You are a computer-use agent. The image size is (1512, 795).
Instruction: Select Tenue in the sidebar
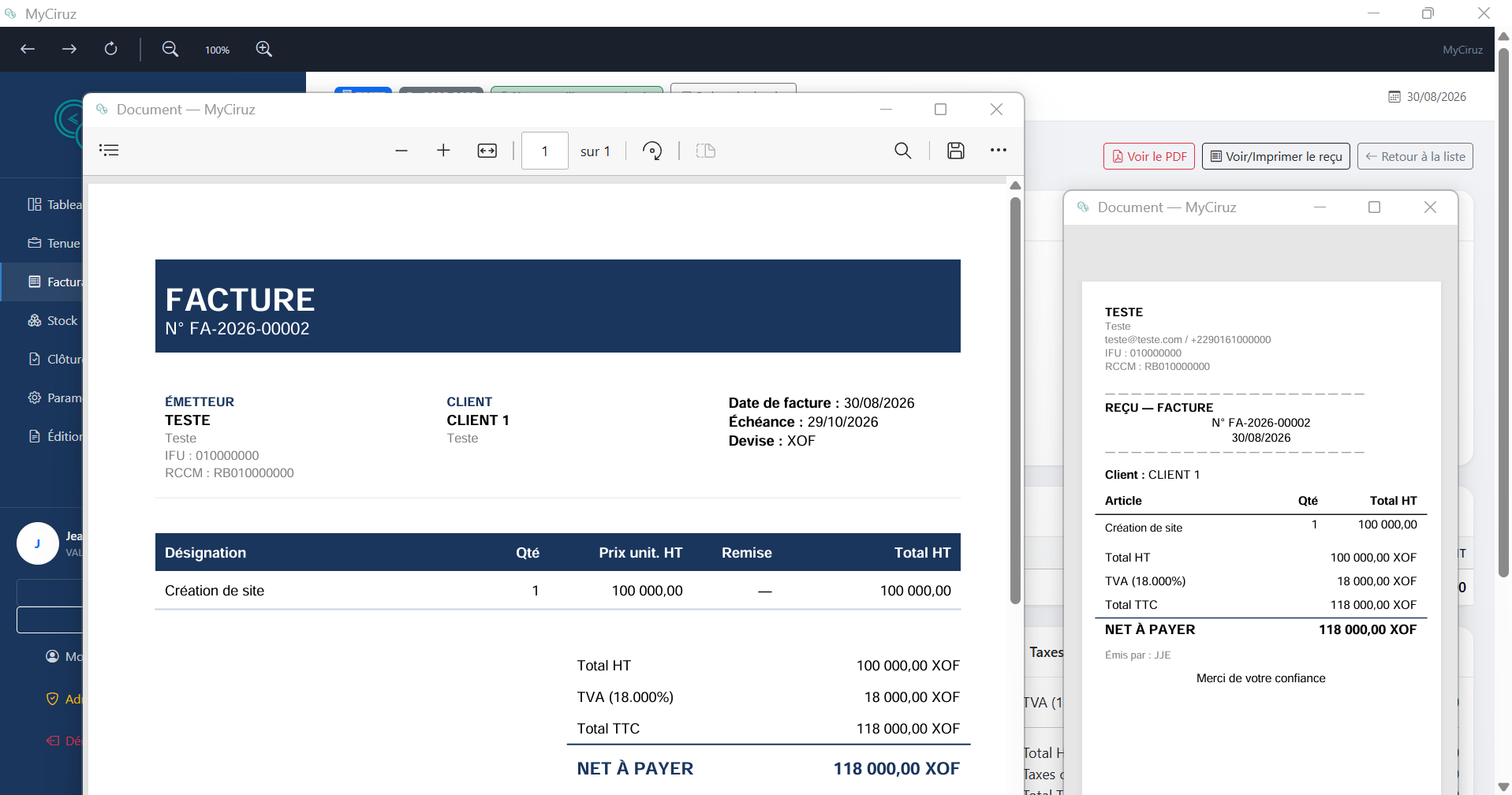[54, 243]
